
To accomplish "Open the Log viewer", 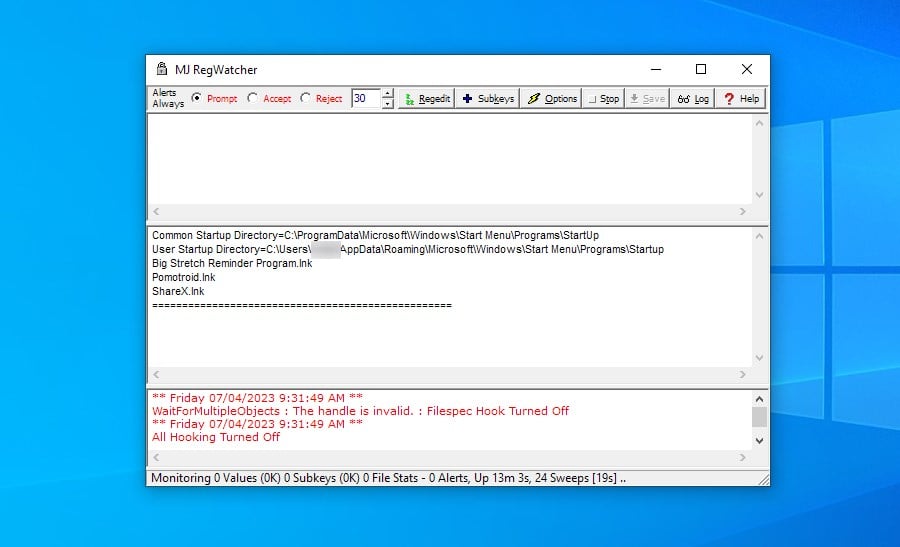I will (x=693, y=99).
